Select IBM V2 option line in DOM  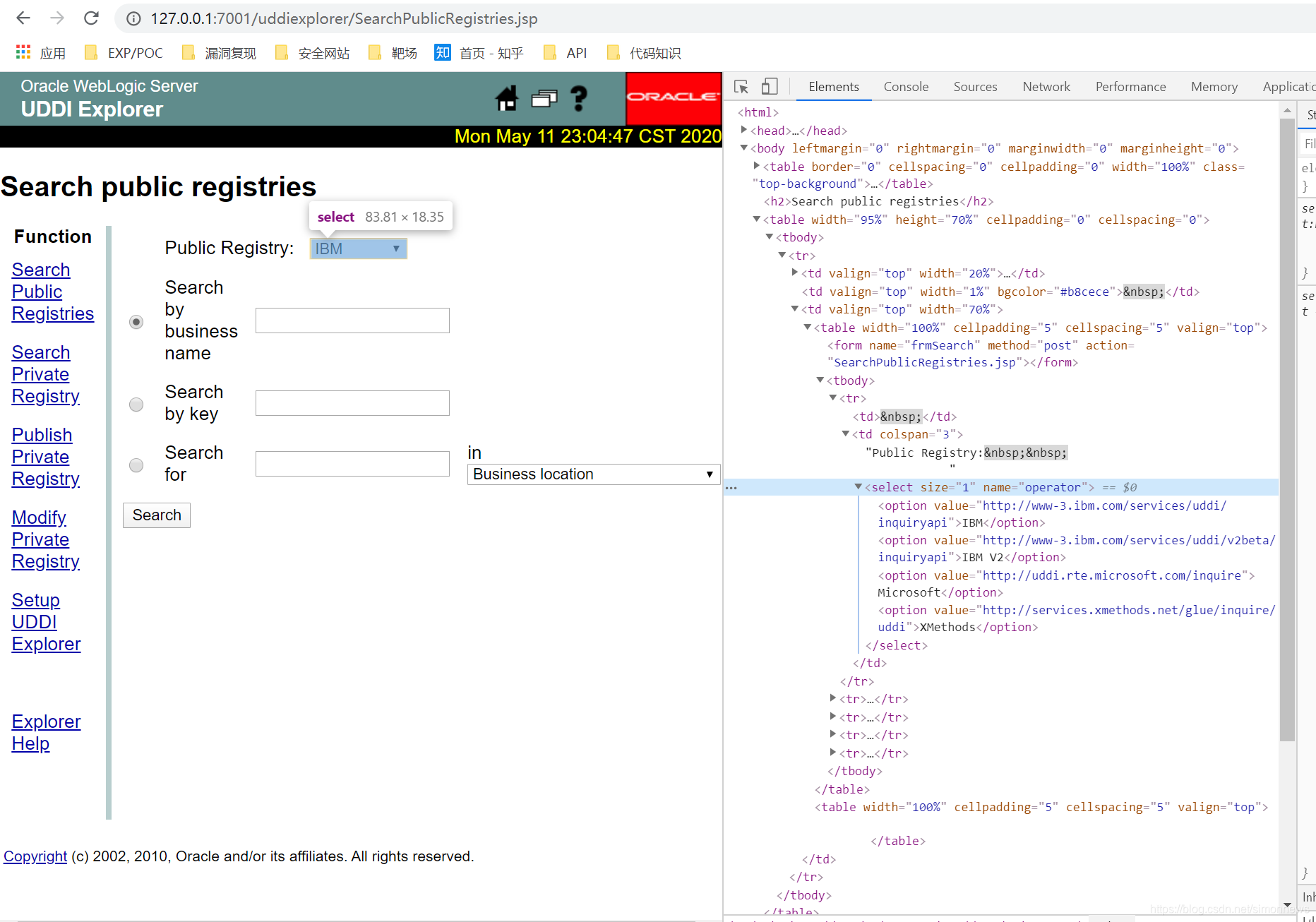1077,549
